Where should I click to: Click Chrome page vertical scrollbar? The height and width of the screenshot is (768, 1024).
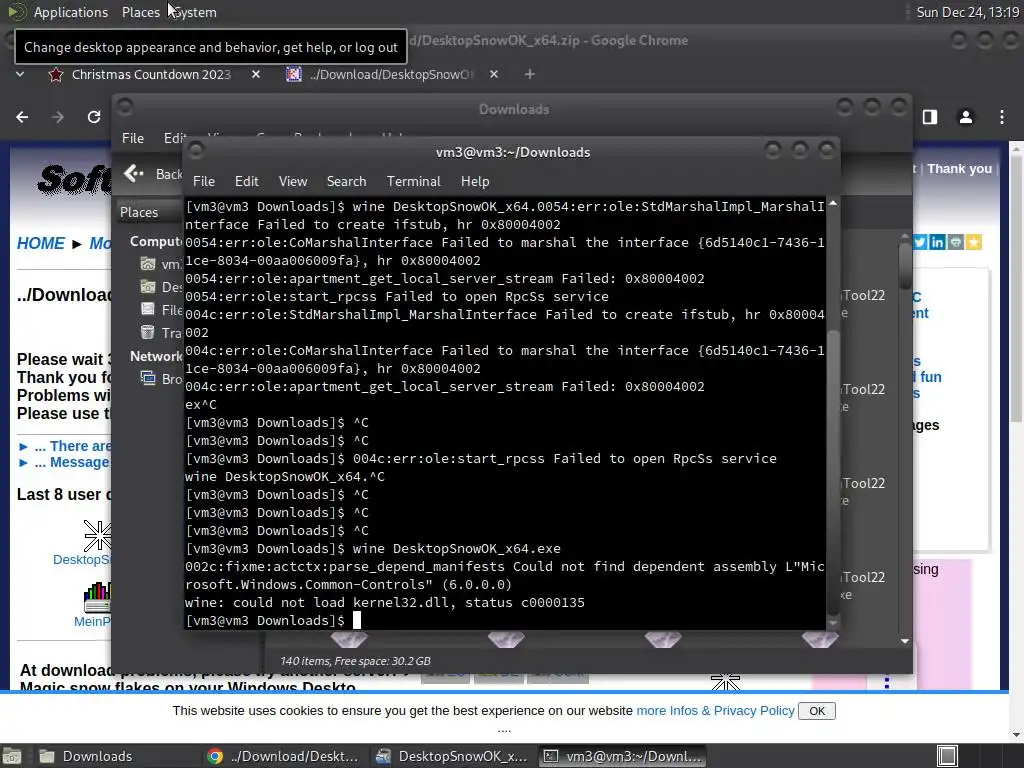1017,291
